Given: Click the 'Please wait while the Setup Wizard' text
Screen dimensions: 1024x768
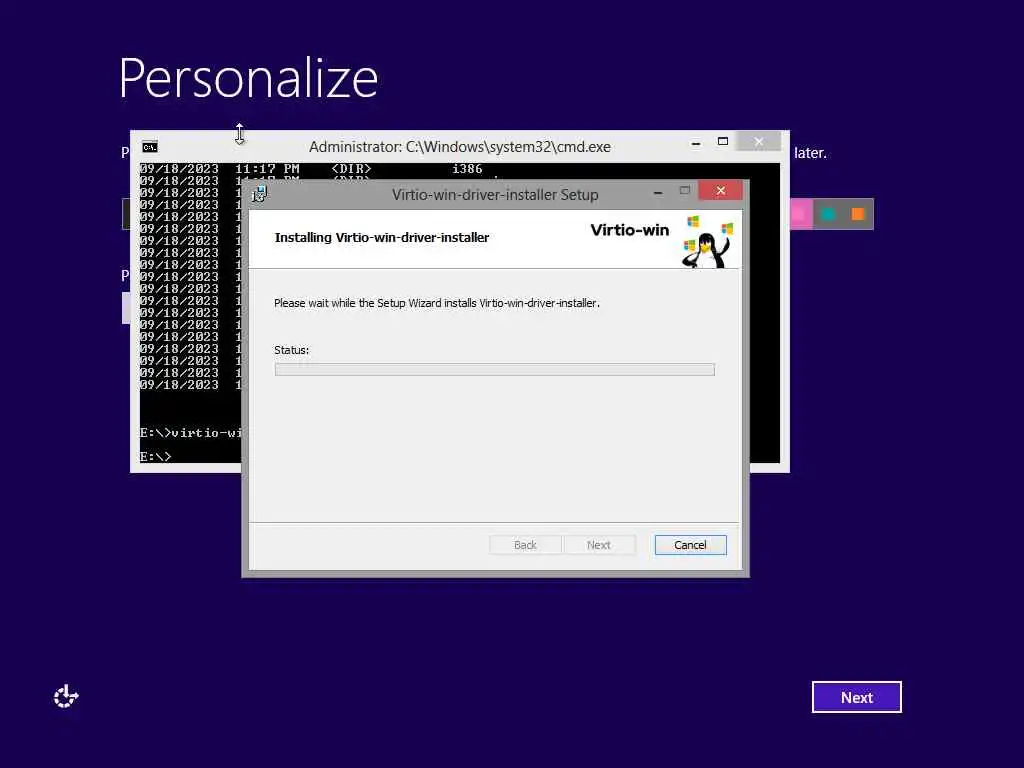Looking at the screenshot, I should [437, 303].
